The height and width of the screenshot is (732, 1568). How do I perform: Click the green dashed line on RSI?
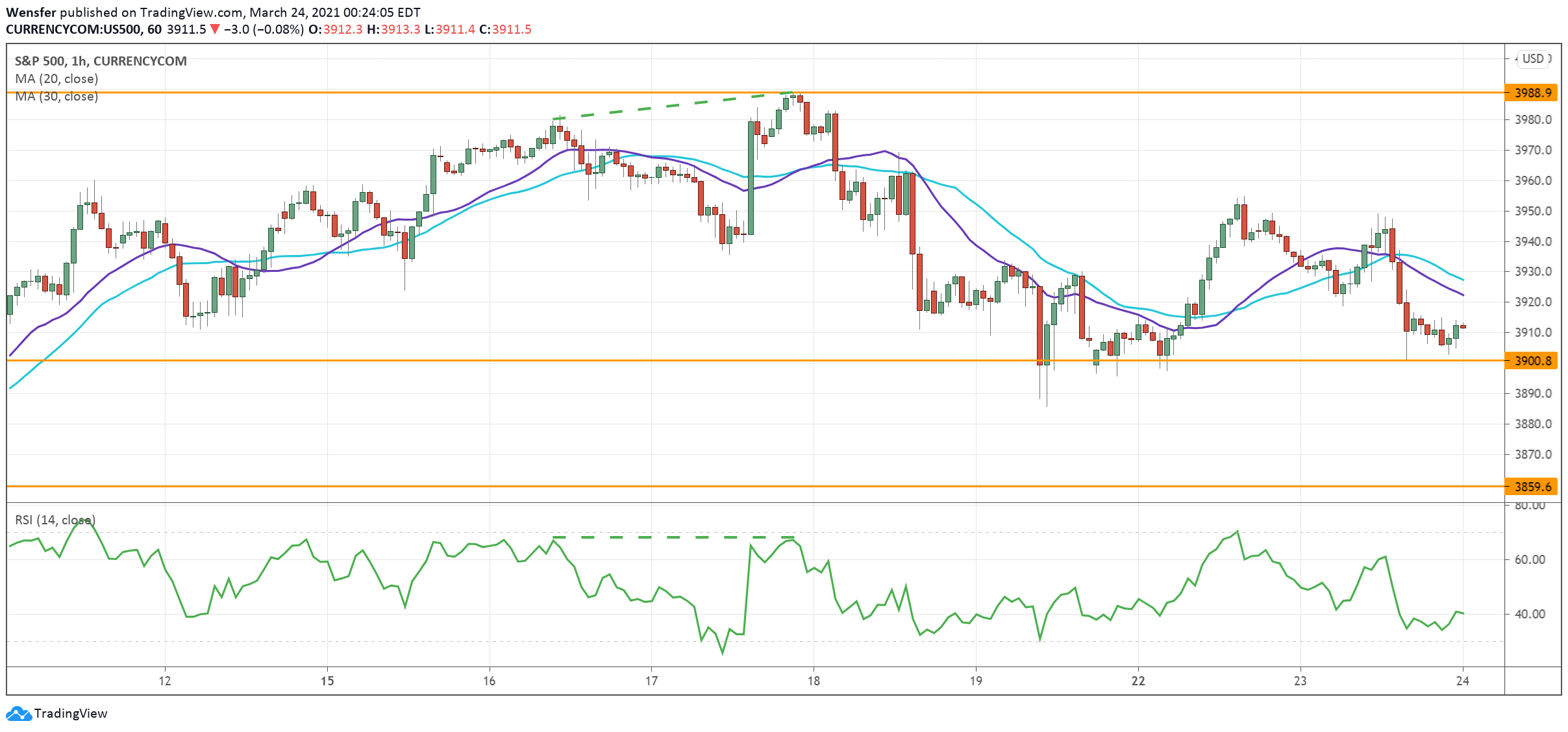(x=672, y=537)
